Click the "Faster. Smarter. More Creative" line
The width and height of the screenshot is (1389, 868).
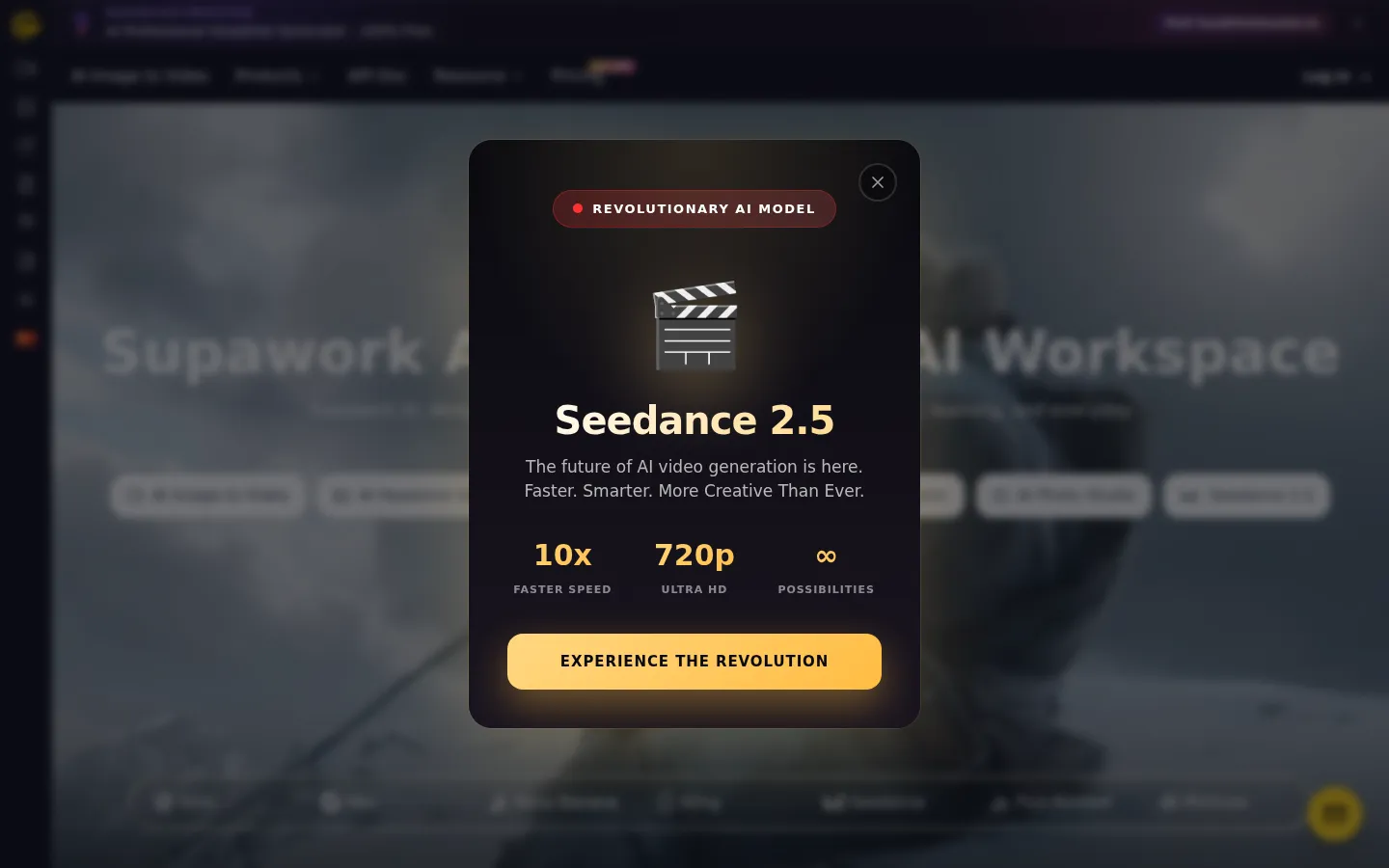tap(694, 491)
